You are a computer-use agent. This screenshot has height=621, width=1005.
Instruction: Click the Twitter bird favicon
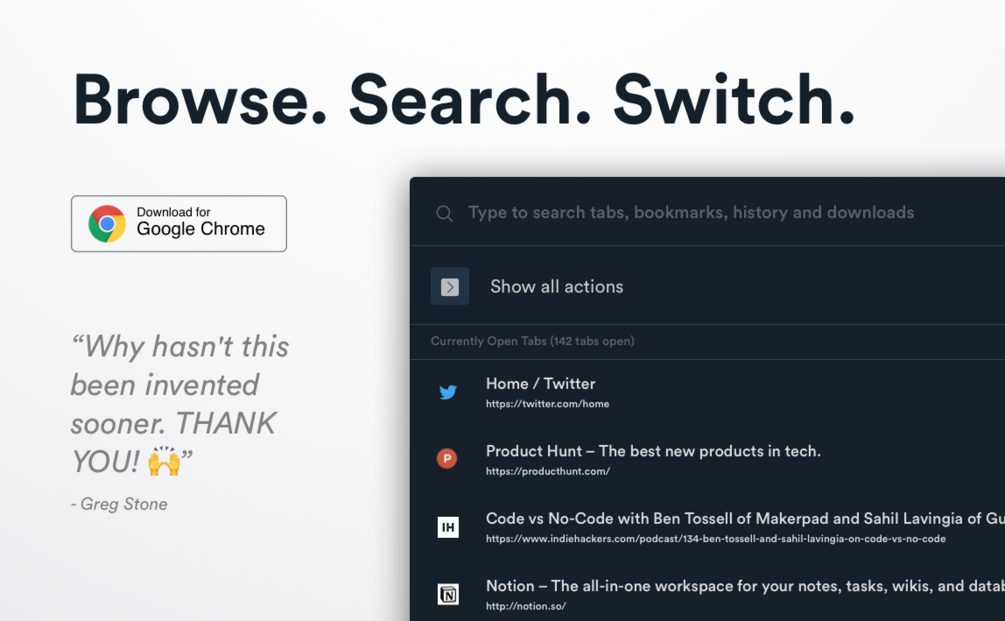point(447,392)
